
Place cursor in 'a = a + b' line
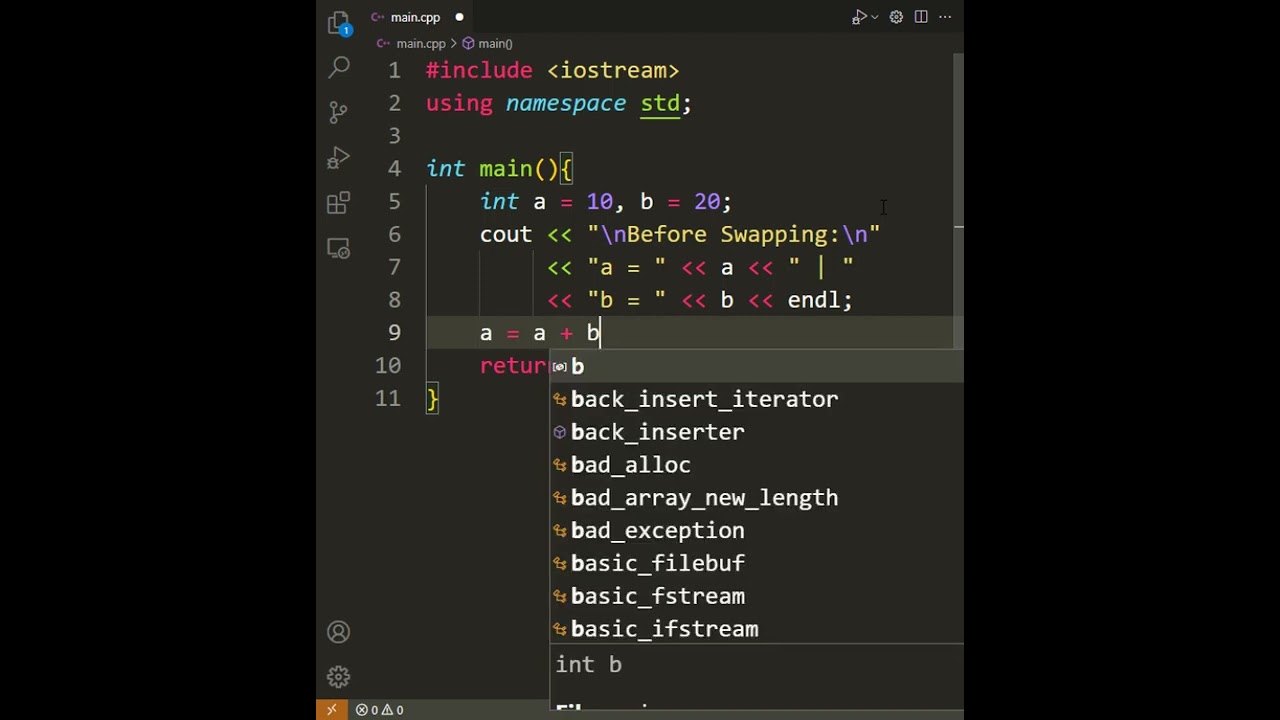[540, 333]
